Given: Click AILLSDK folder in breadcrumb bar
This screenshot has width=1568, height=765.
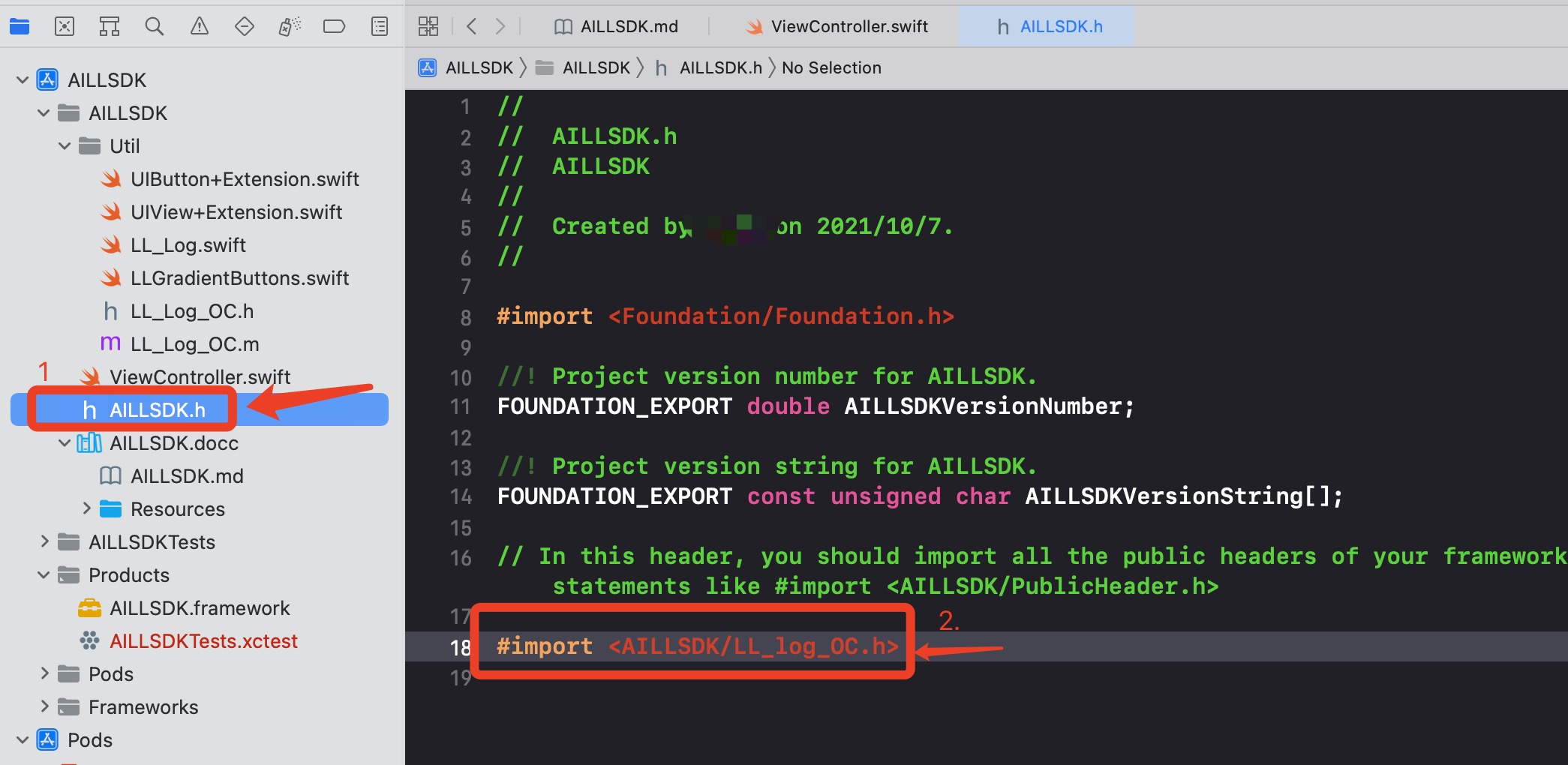Looking at the screenshot, I should (x=583, y=67).
